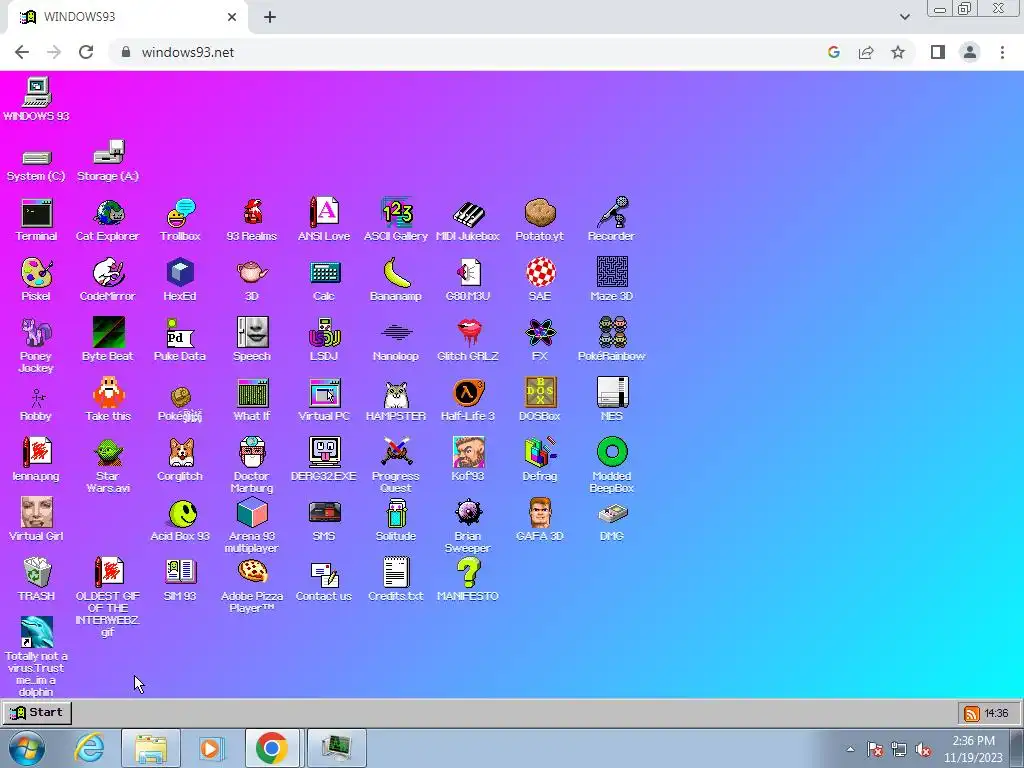Select the 3D teapot icon
This screenshot has height=768, width=1024.
pyautogui.click(x=252, y=273)
